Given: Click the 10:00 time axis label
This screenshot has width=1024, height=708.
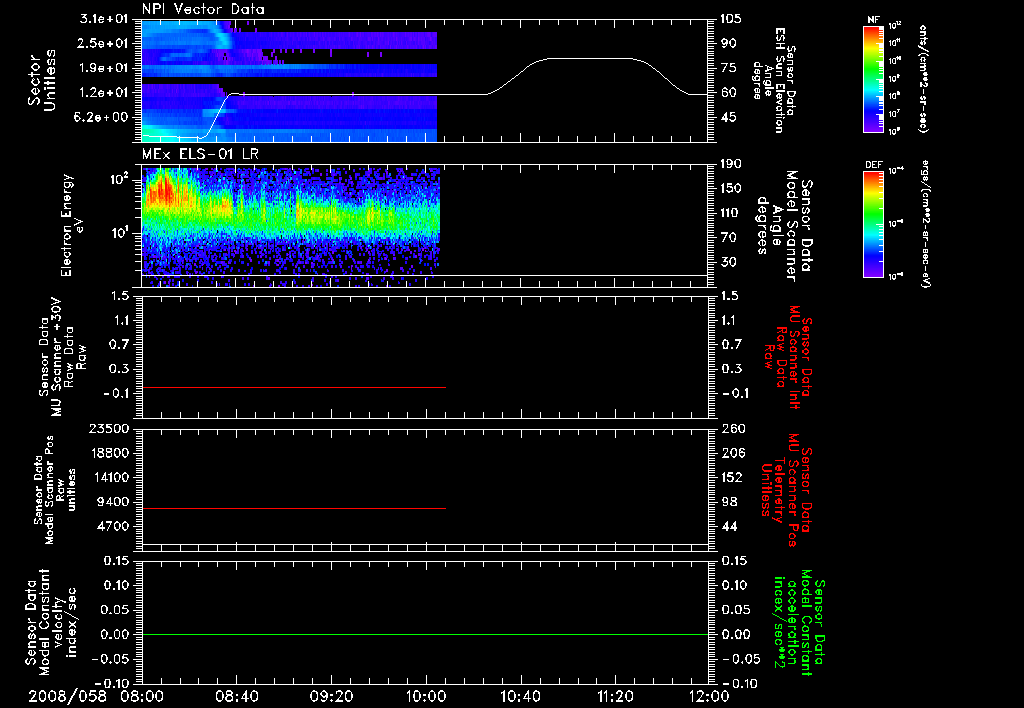Looking at the screenshot, I should click(x=425, y=696).
